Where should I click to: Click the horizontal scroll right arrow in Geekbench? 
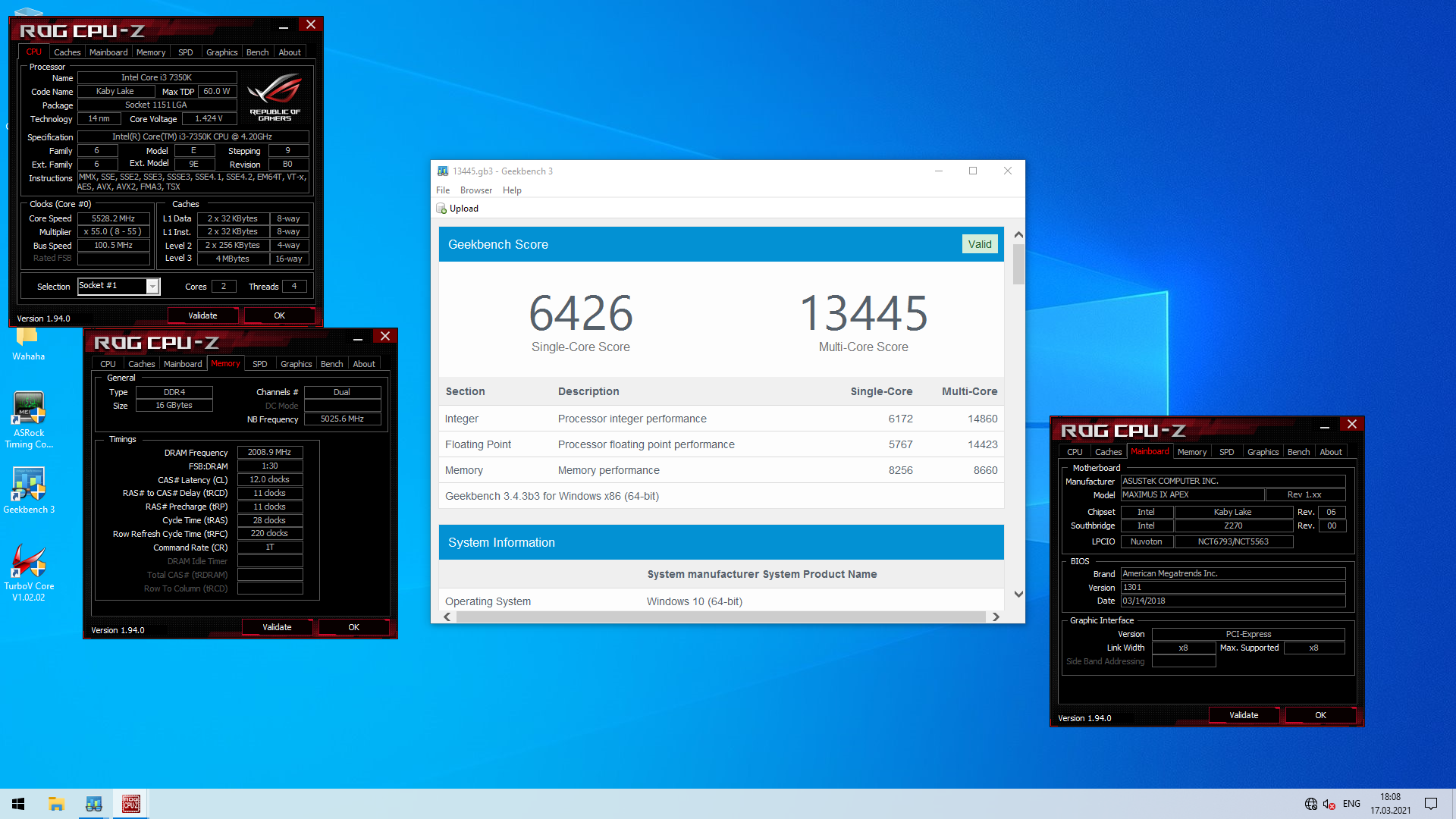point(996,617)
